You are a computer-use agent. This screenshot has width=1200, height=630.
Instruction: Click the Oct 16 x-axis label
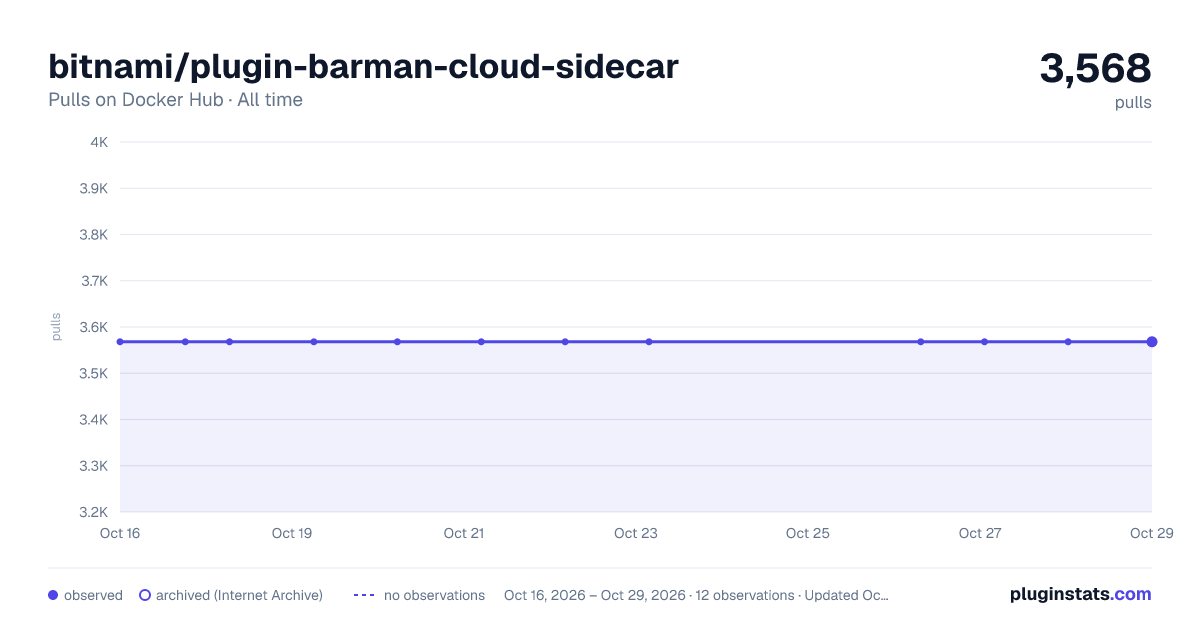click(120, 533)
